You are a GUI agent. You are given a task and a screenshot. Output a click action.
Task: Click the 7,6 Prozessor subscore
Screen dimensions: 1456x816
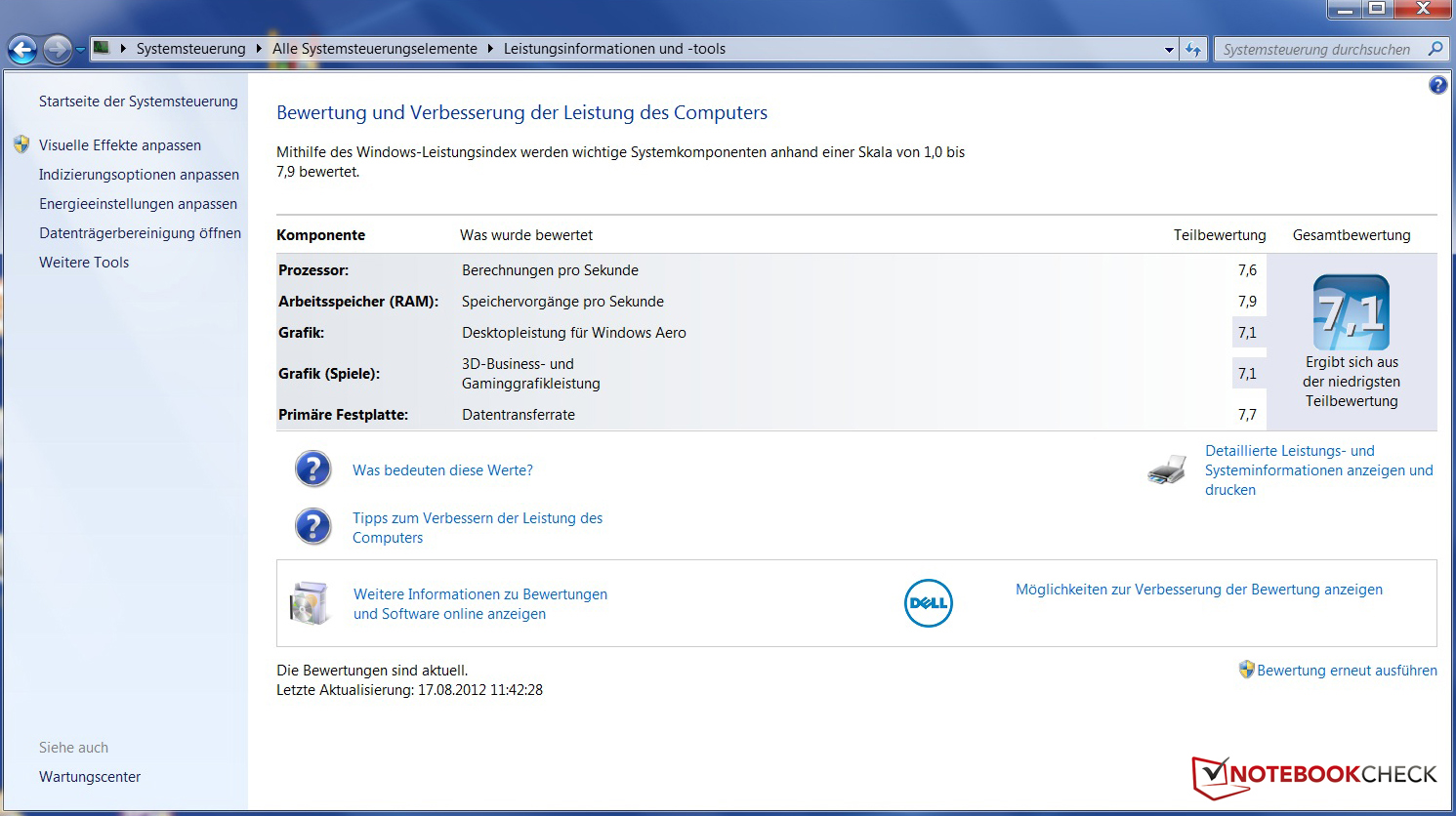[x=1247, y=270]
